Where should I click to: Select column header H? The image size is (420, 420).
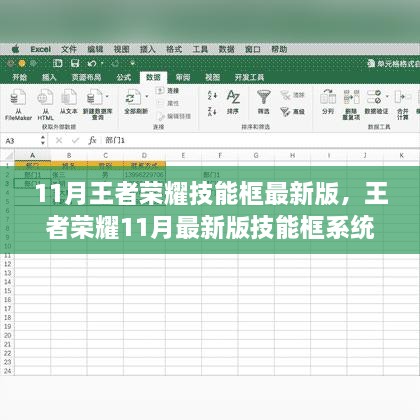(292, 155)
